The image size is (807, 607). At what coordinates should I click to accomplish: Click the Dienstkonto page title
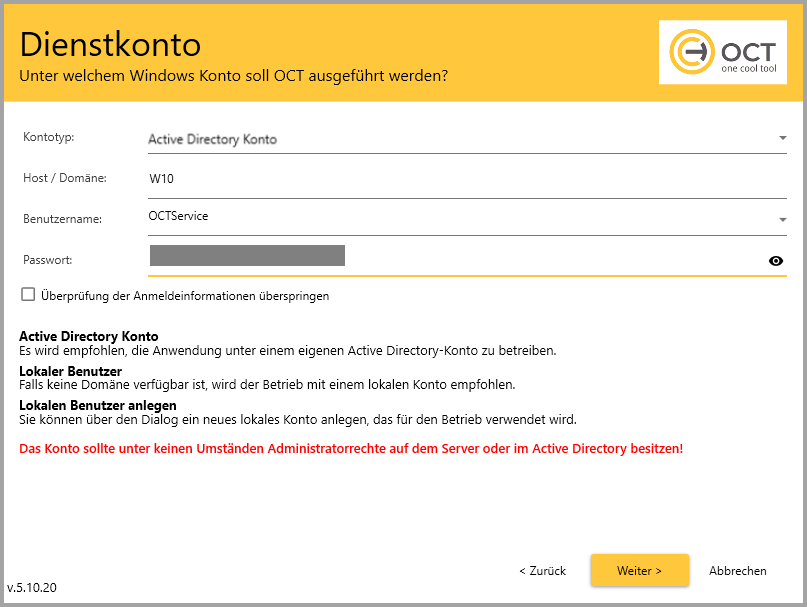[x=110, y=45]
